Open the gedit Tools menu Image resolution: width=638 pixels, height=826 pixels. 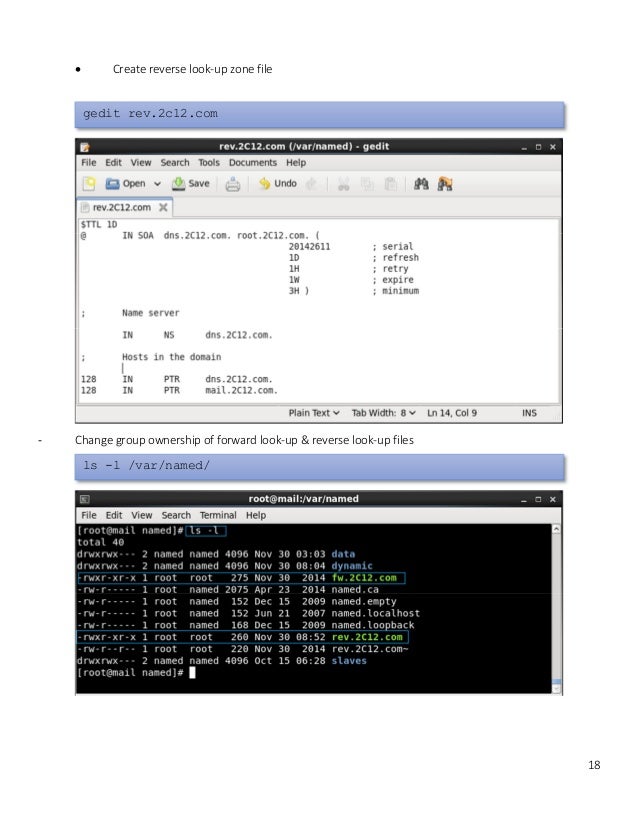pos(209,163)
